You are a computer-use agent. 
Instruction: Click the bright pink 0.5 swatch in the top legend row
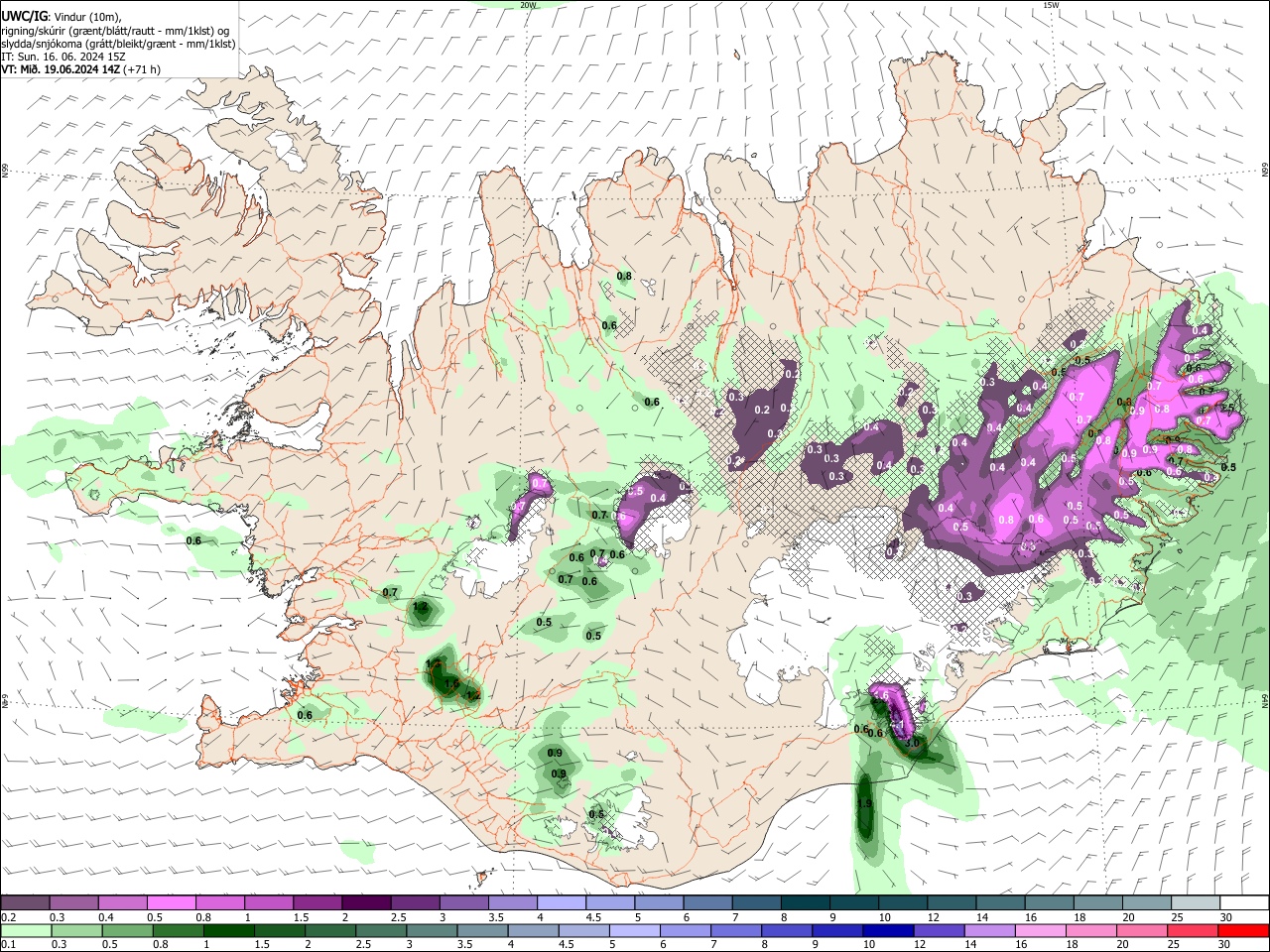[171, 902]
